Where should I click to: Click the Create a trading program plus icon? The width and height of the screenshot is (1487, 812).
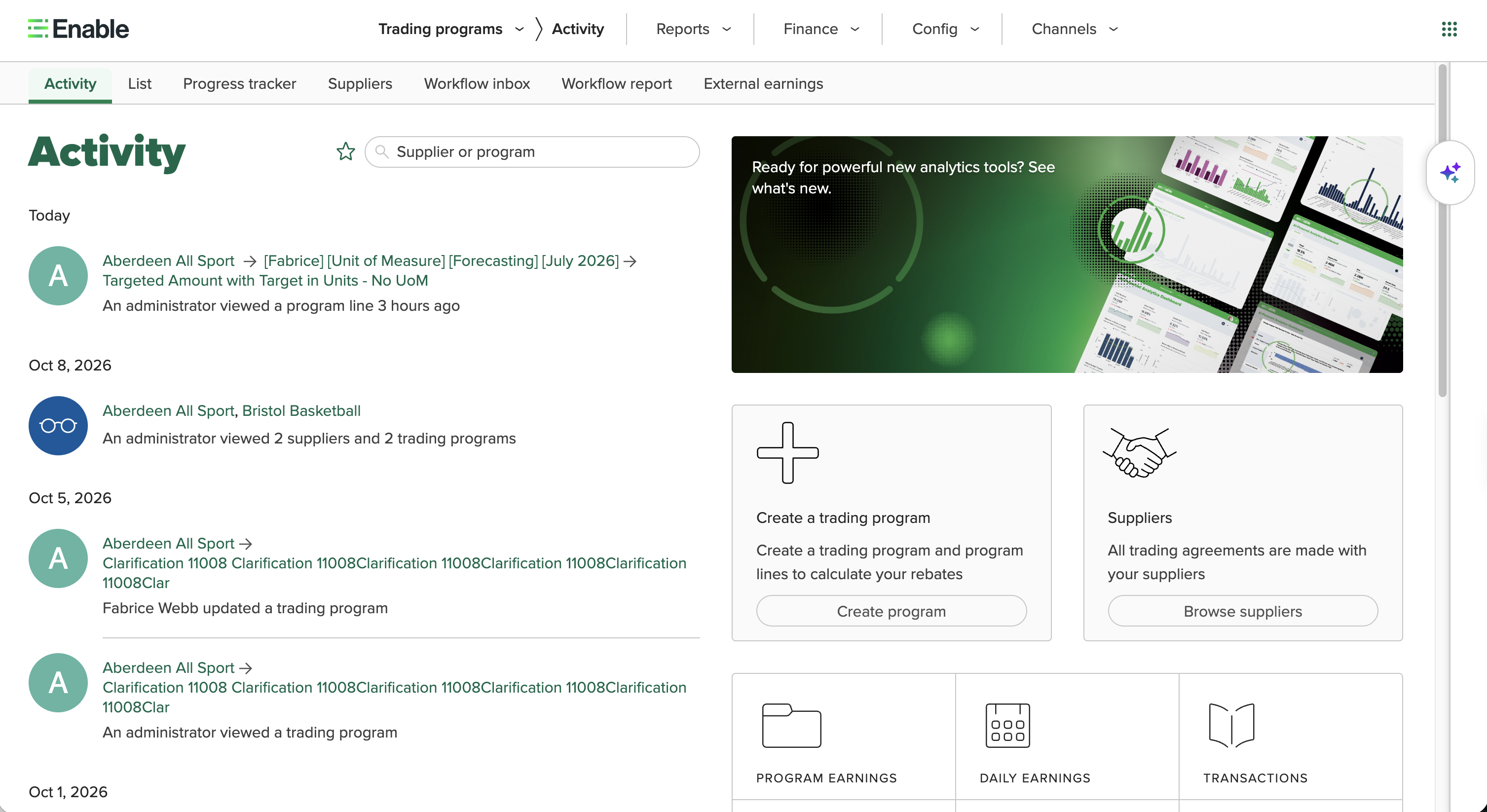pyautogui.click(x=787, y=452)
